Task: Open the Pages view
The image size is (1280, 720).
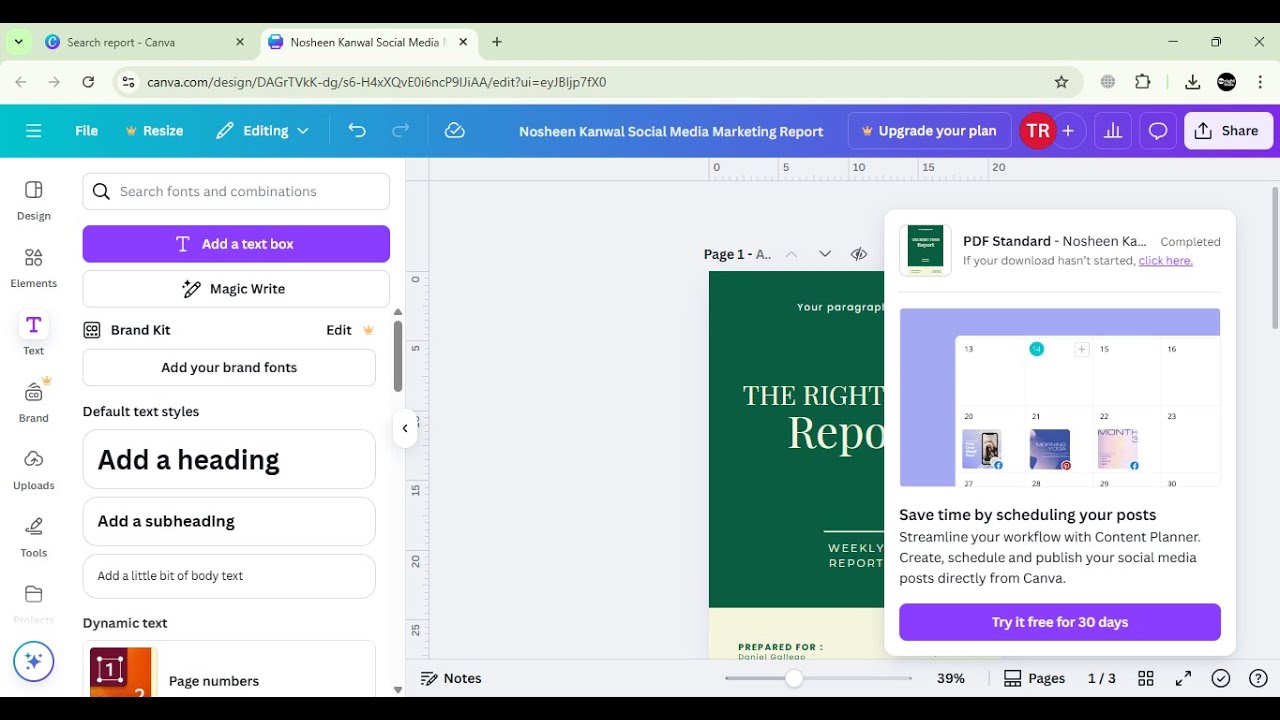Action: click(x=1035, y=678)
